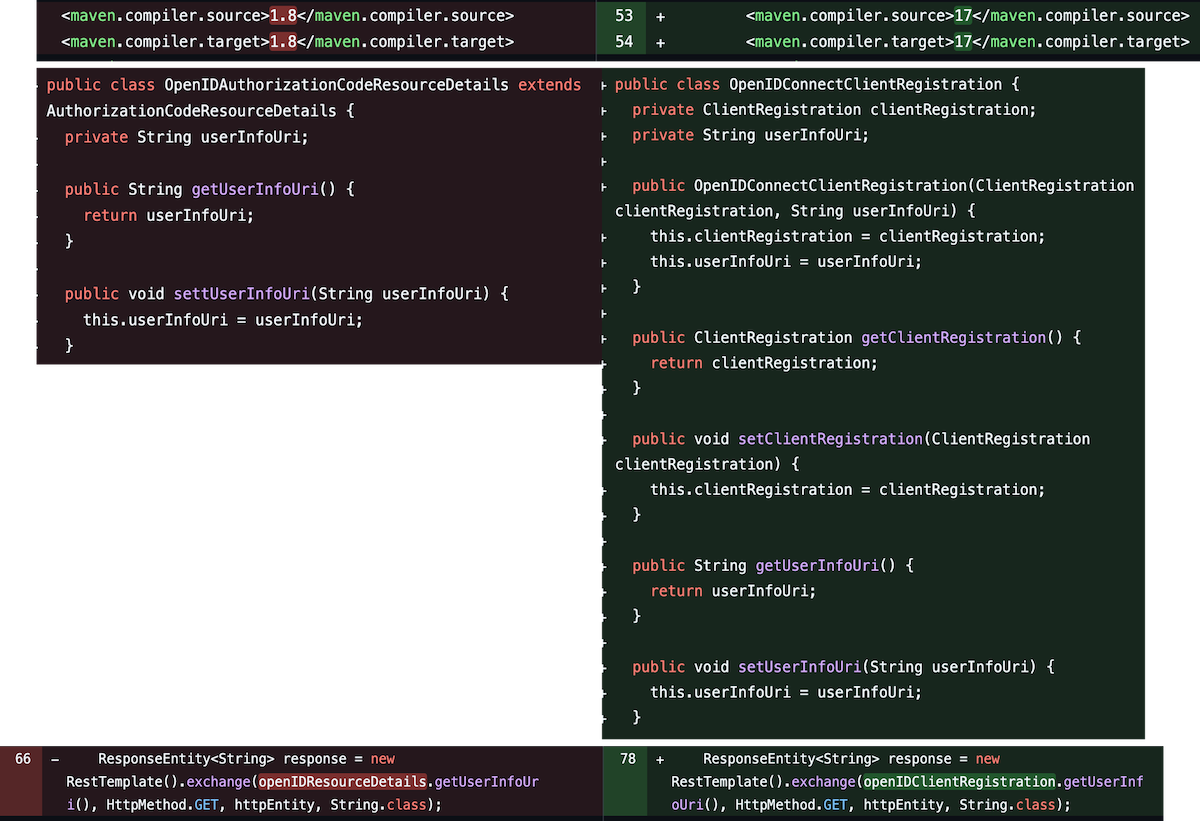Click the highlighted openIDResourceDetails token

[343, 781]
